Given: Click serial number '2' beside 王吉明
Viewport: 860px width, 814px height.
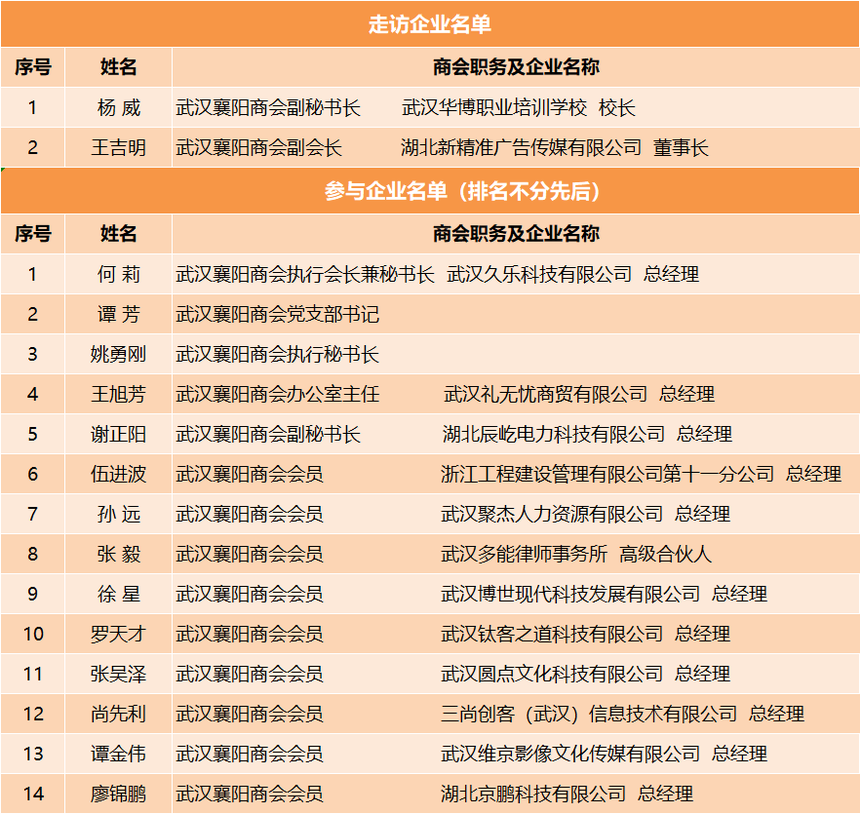Looking at the screenshot, I should [x=33, y=148].
